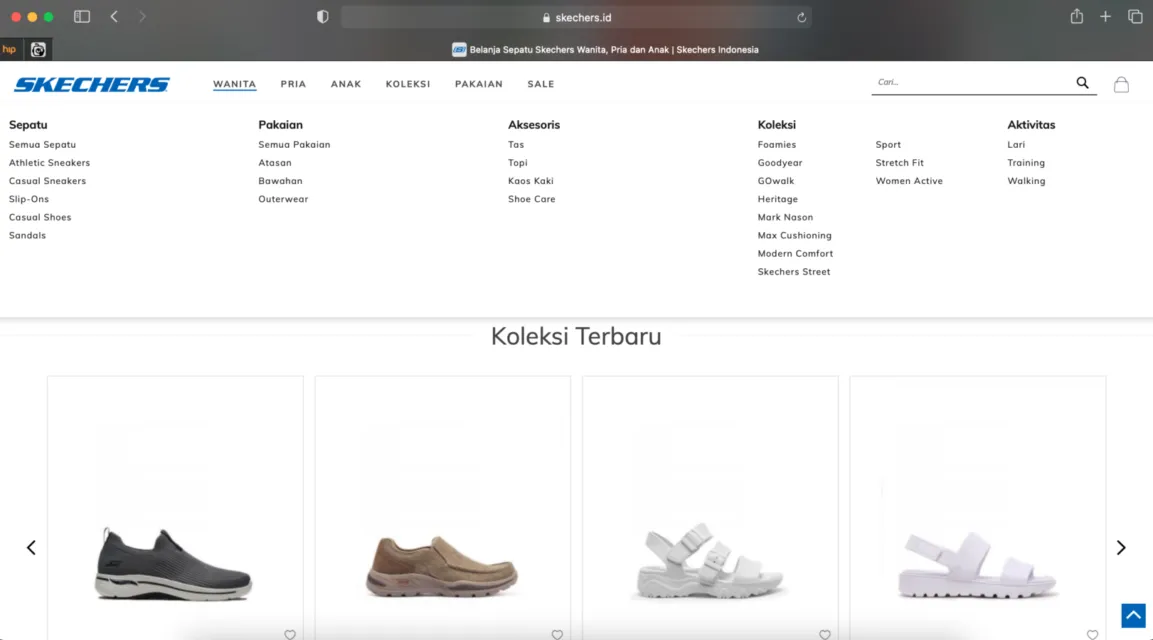1153x640 pixels.
Task: Open Women Active collection link
Action: point(909,181)
